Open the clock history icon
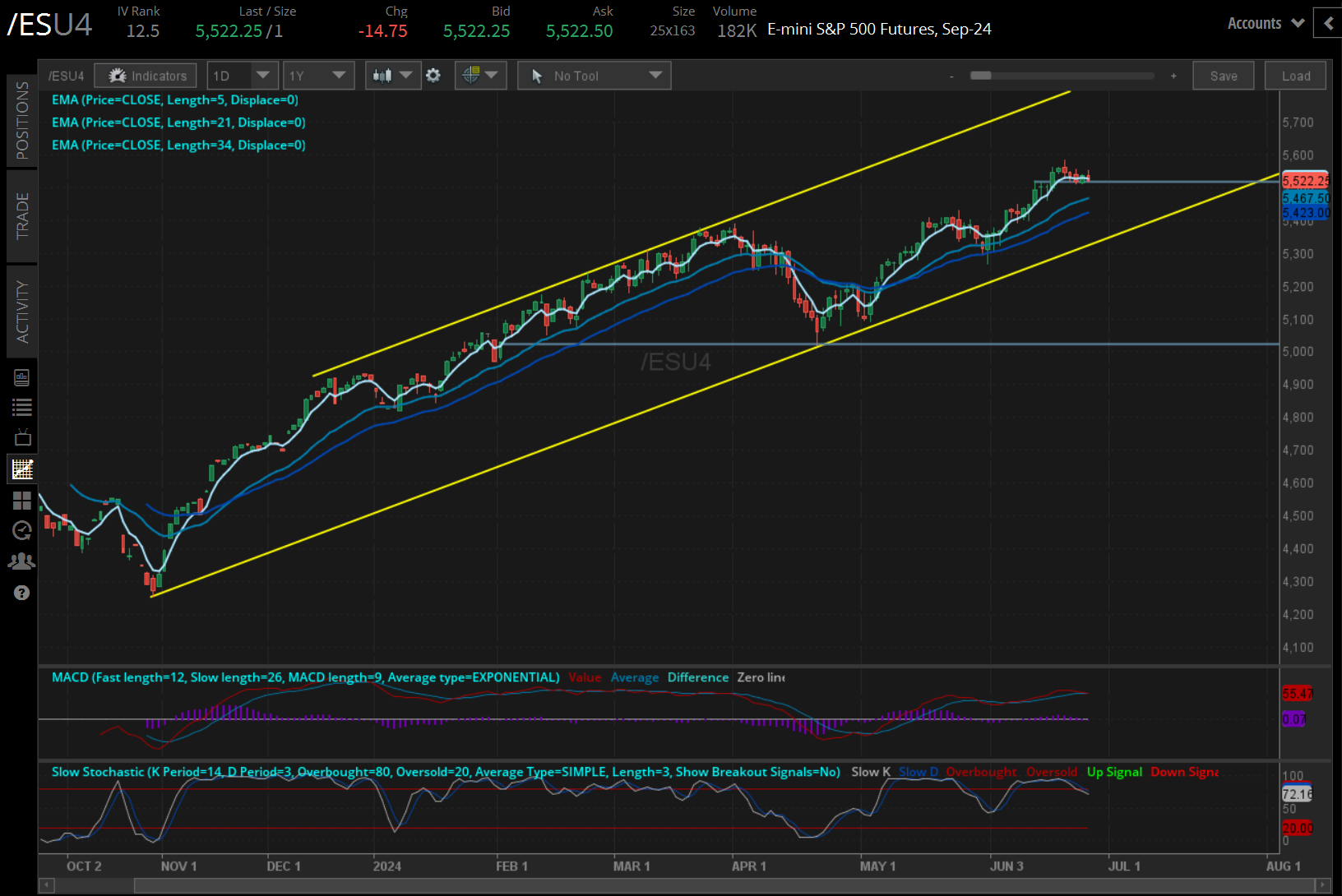Viewport: 1342px width, 896px height. (x=22, y=531)
